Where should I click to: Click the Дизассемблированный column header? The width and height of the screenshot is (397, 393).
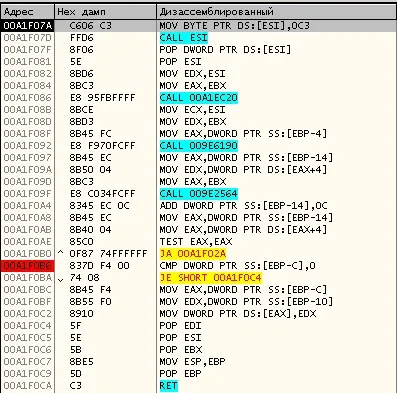(276, 12)
